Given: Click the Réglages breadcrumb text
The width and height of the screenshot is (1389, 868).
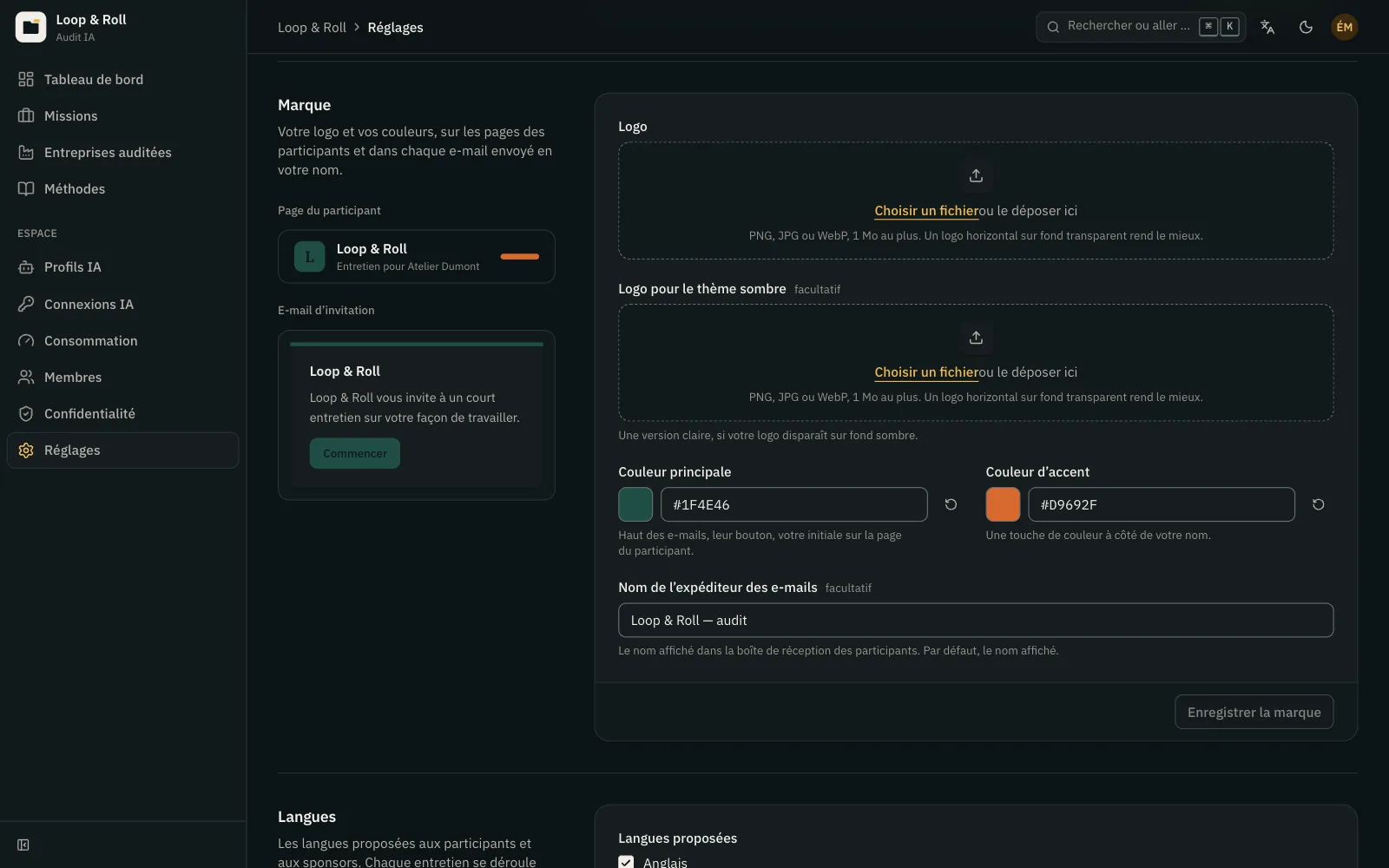Looking at the screenshot, I should coord(395,27).
